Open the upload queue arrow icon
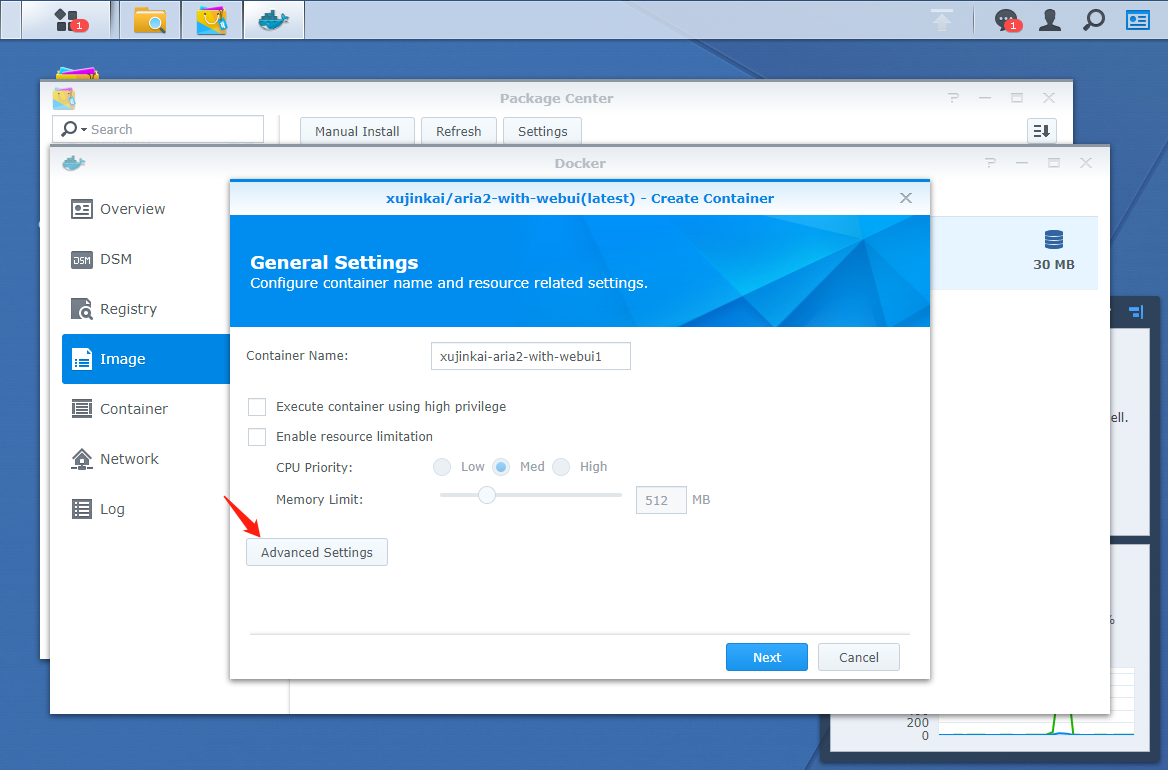1168x770 pixels. [x=942, y=20]
